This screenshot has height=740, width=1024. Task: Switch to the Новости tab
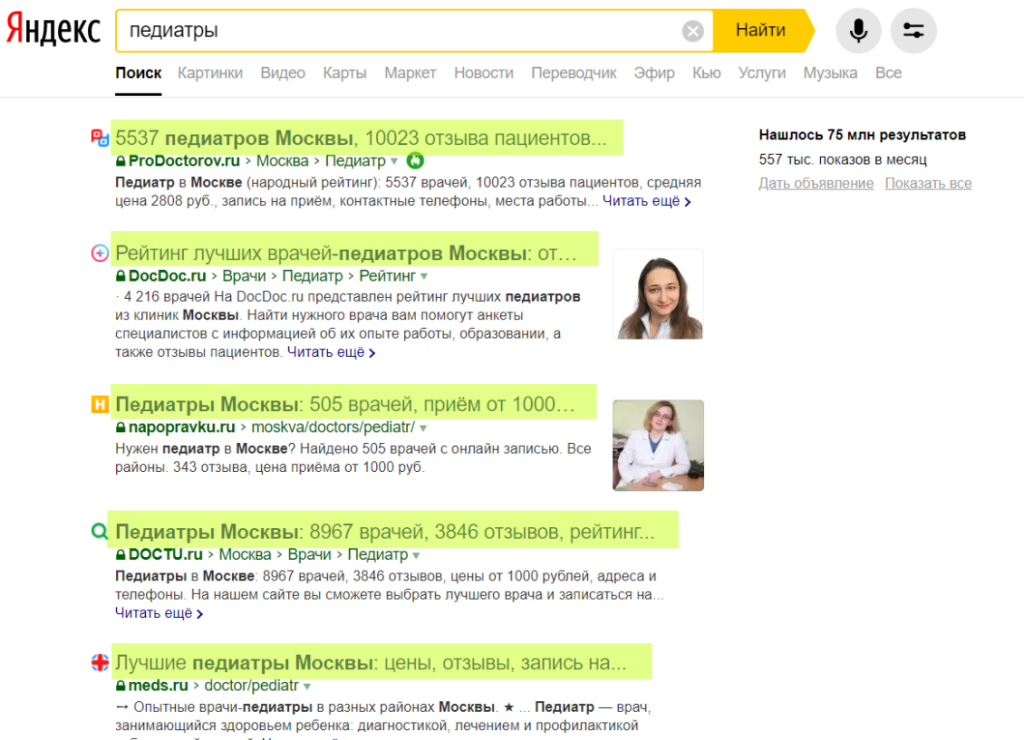(484, 73)
